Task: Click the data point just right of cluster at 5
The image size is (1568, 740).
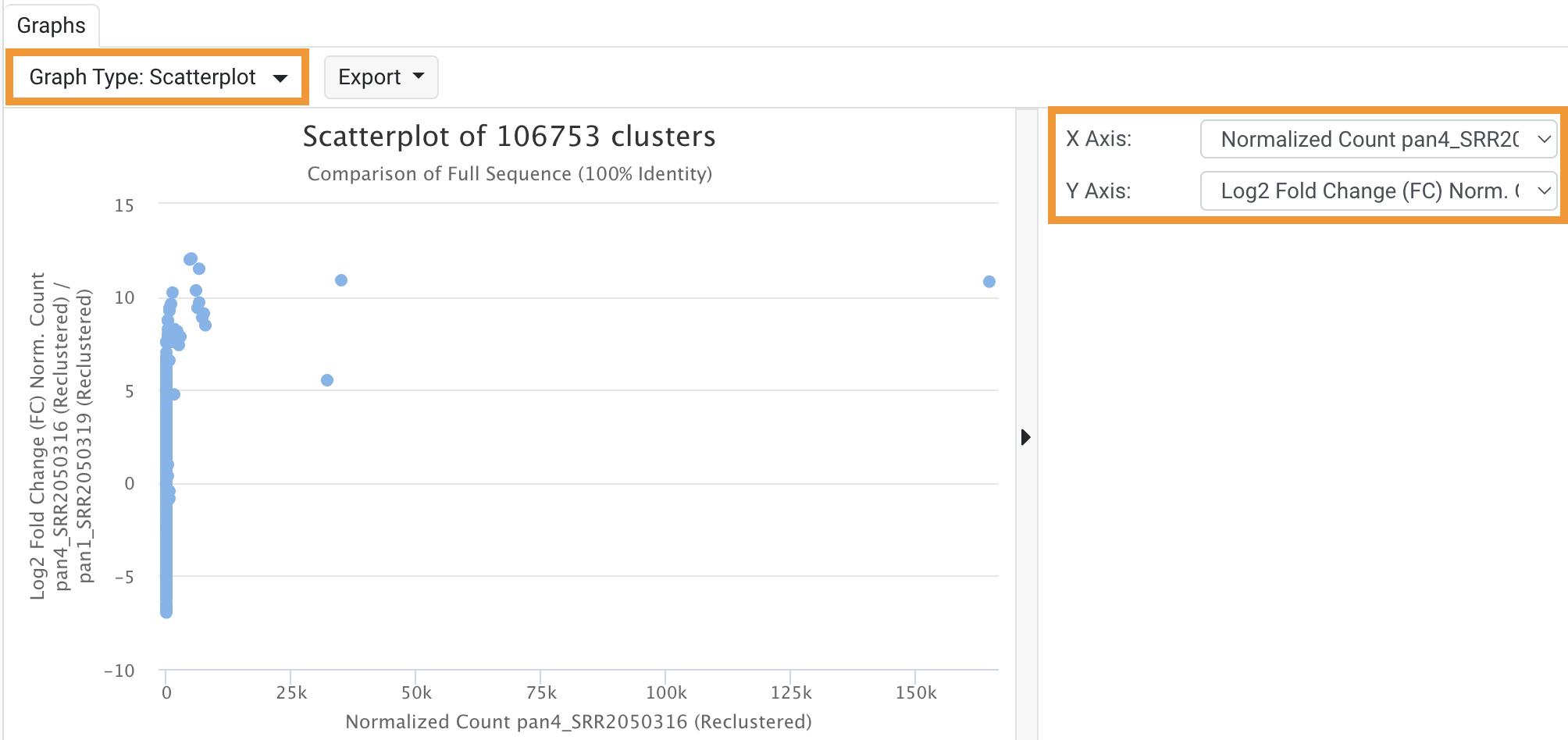Action: tap(175, 394)
